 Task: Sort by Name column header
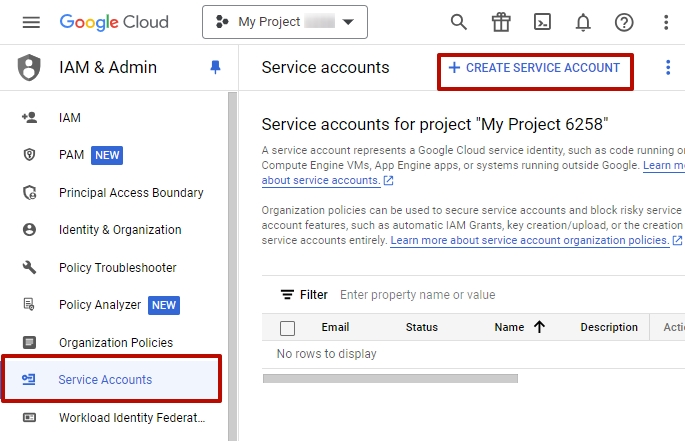point(509,327)
